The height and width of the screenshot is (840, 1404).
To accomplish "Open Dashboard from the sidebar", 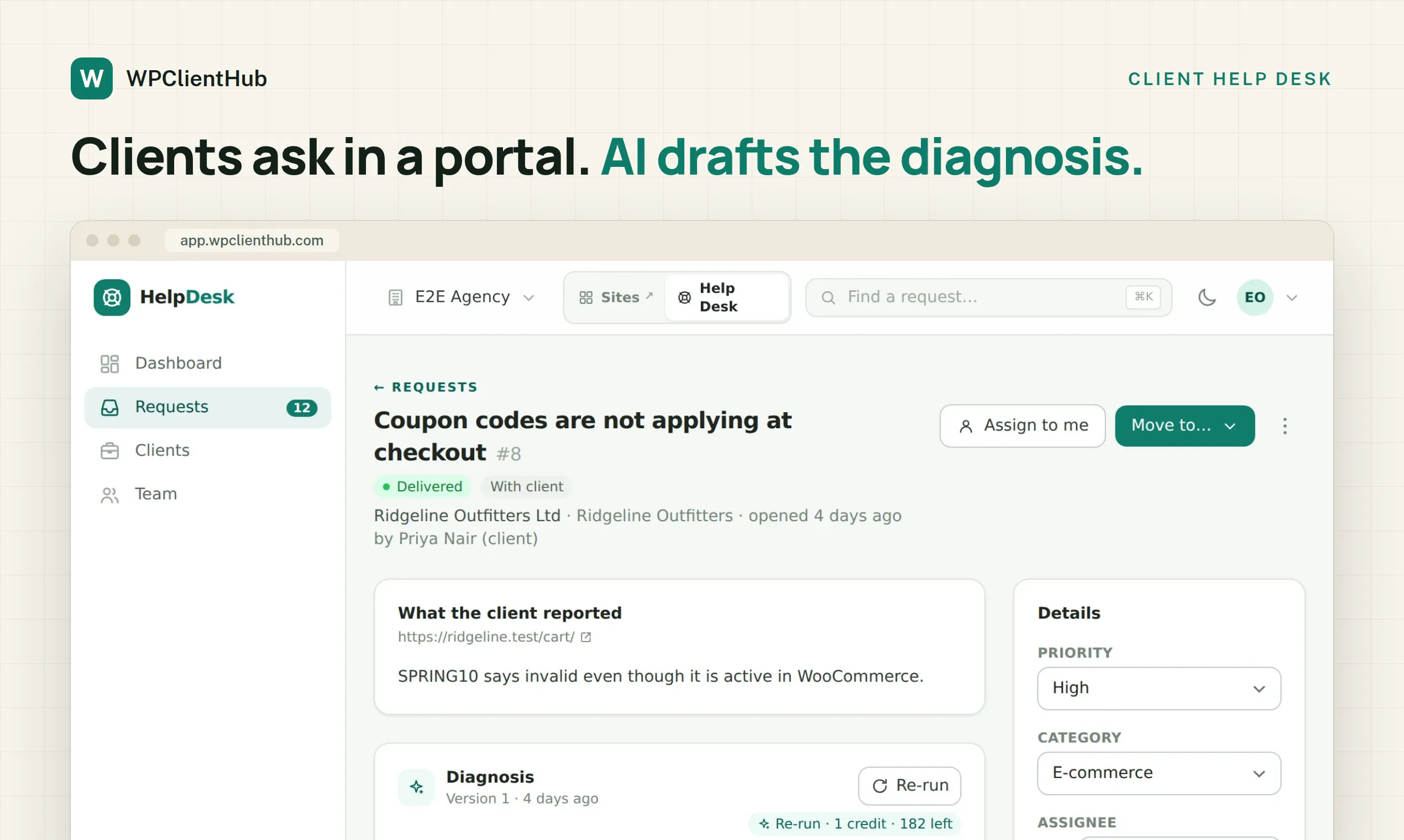I will coord(208,364).
